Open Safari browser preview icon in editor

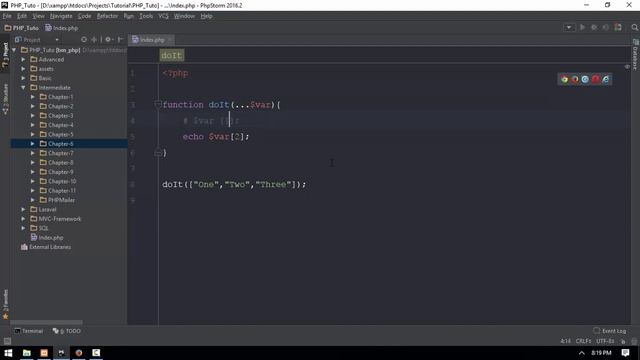[585, 79]
